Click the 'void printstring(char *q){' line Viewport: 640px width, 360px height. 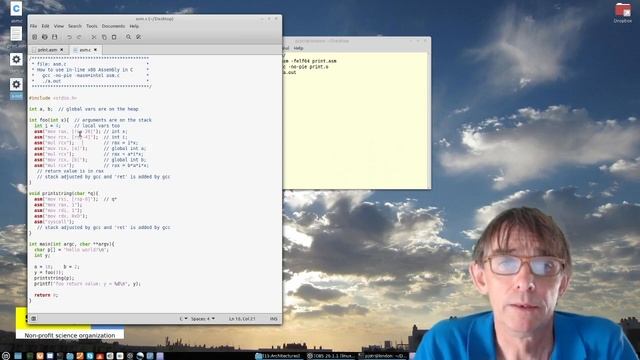click(x=64, y=193)
